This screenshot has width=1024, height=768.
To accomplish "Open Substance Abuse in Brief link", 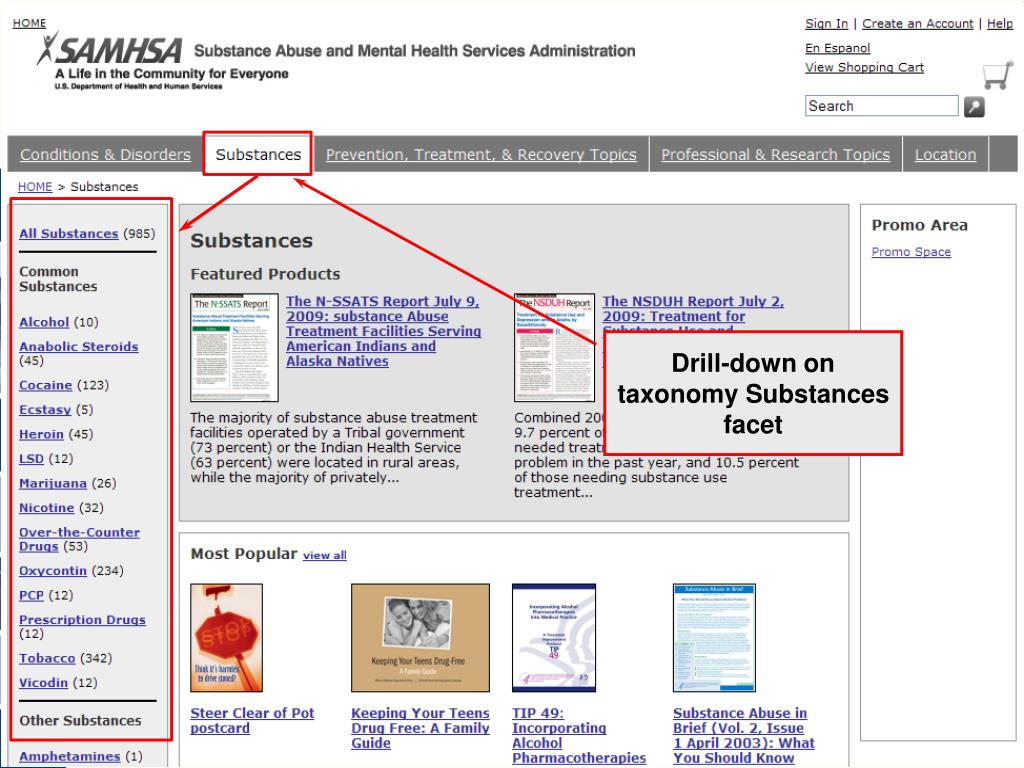I will tap(744, 735).
